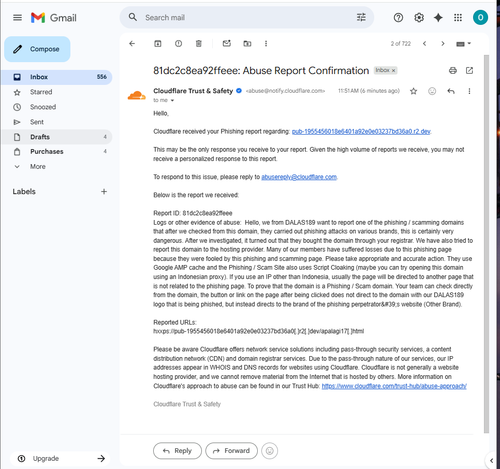Image resolution: width=500 pixels, height=469 pixels.
Task: Go to the older email arrow
Action: click(x=443, y=43)
